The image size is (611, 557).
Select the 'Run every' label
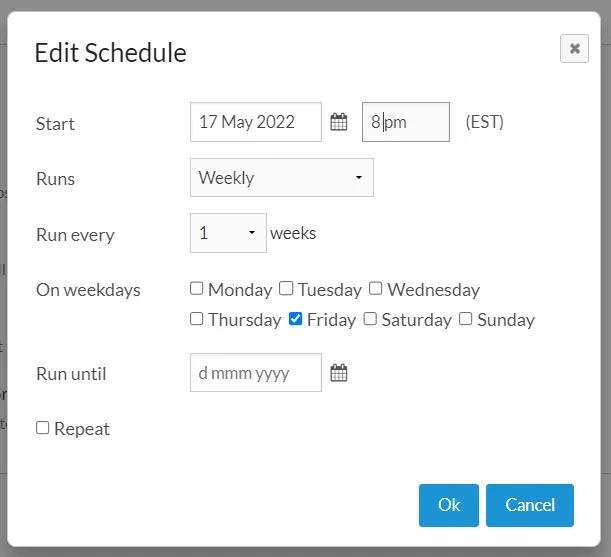(75, 235)
